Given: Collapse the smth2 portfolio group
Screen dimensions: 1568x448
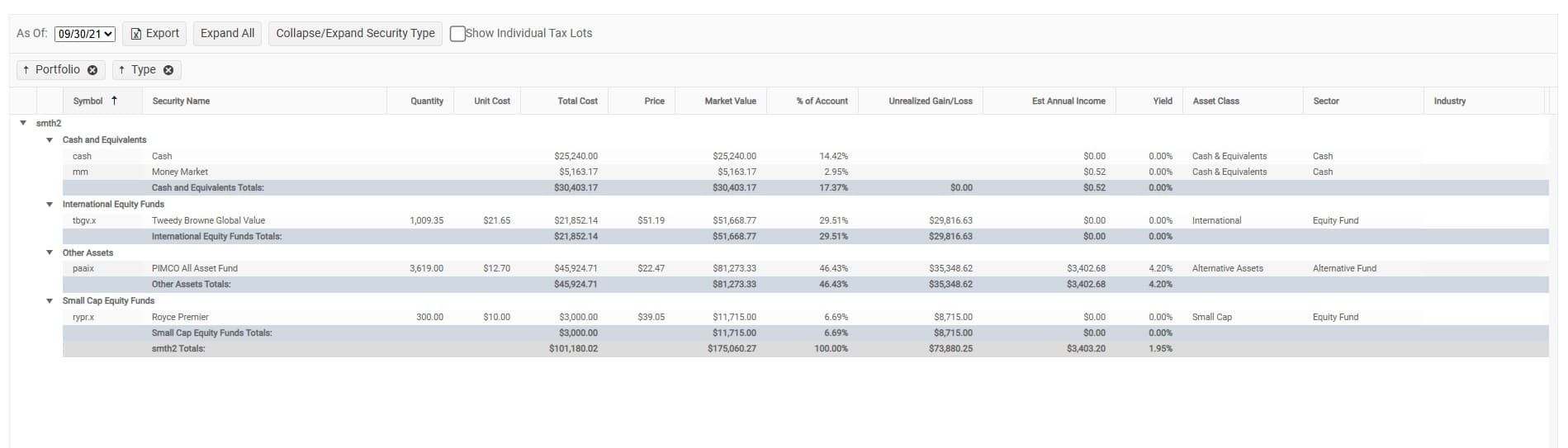Looking at the screenshot, I should click(23, 123).
